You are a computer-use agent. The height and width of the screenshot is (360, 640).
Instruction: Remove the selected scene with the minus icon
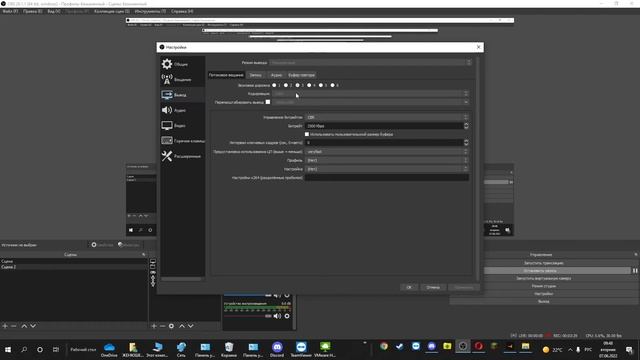(x=13, y=326)
